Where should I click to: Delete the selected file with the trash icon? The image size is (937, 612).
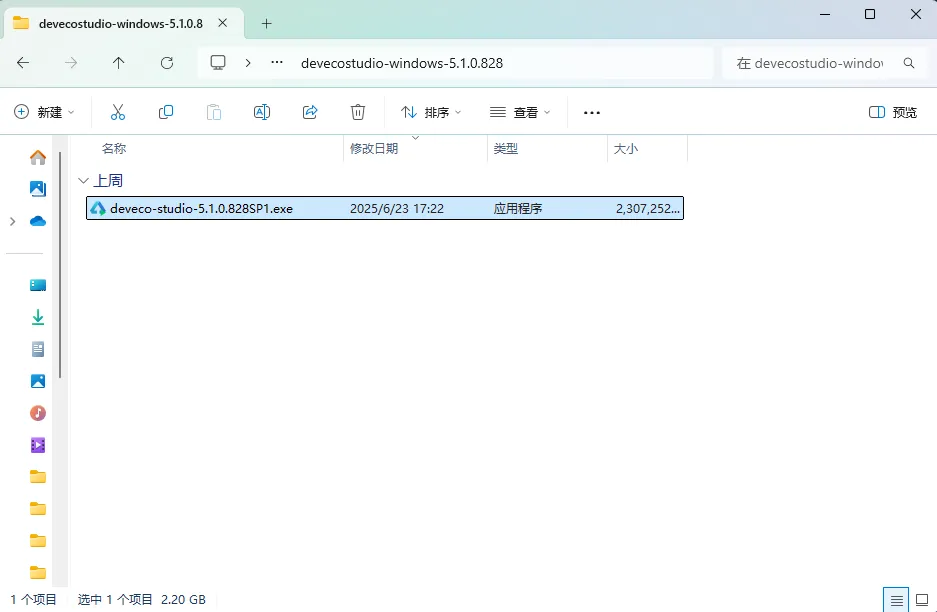click(x=357, y=112)
